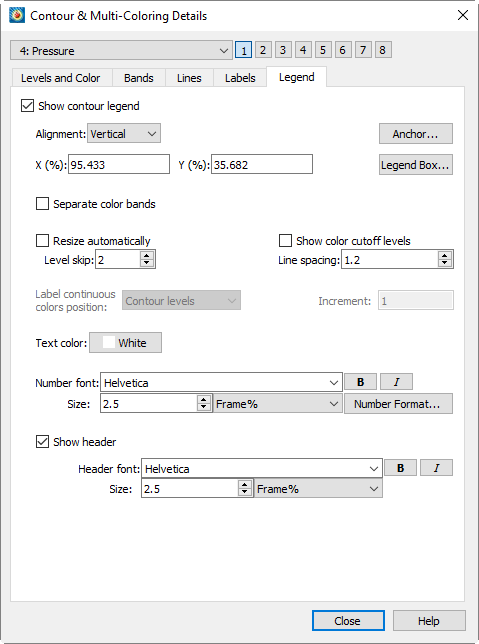Toggle bold for Header font
Viewport: 479px width, 644px height.
401,468
